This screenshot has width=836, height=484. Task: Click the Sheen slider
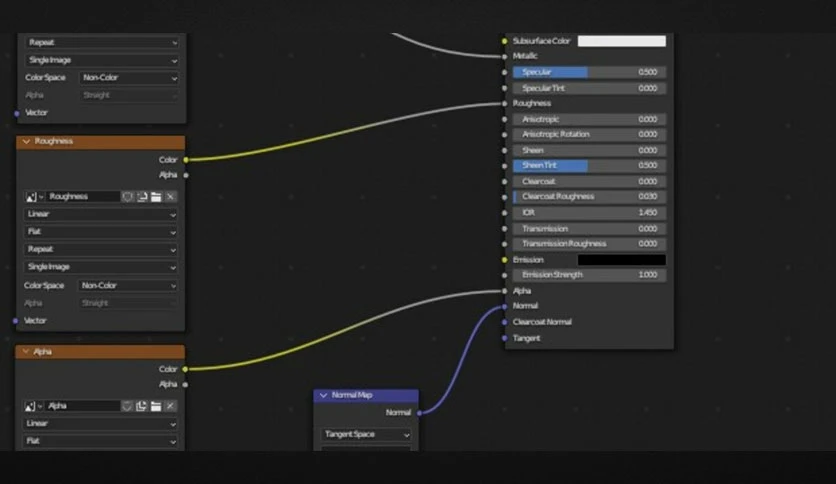tap(589, 150)
